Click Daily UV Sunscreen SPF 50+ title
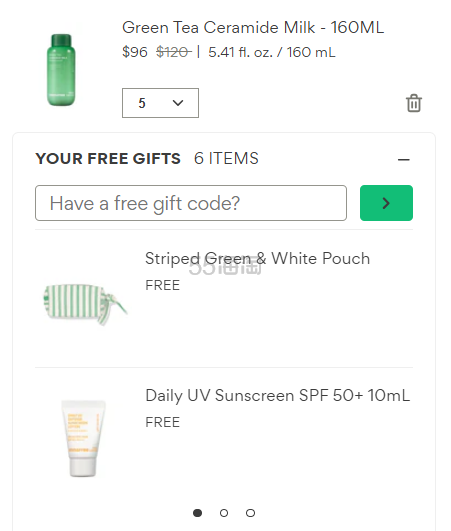 pyautogui.click(x=278, y=396)
